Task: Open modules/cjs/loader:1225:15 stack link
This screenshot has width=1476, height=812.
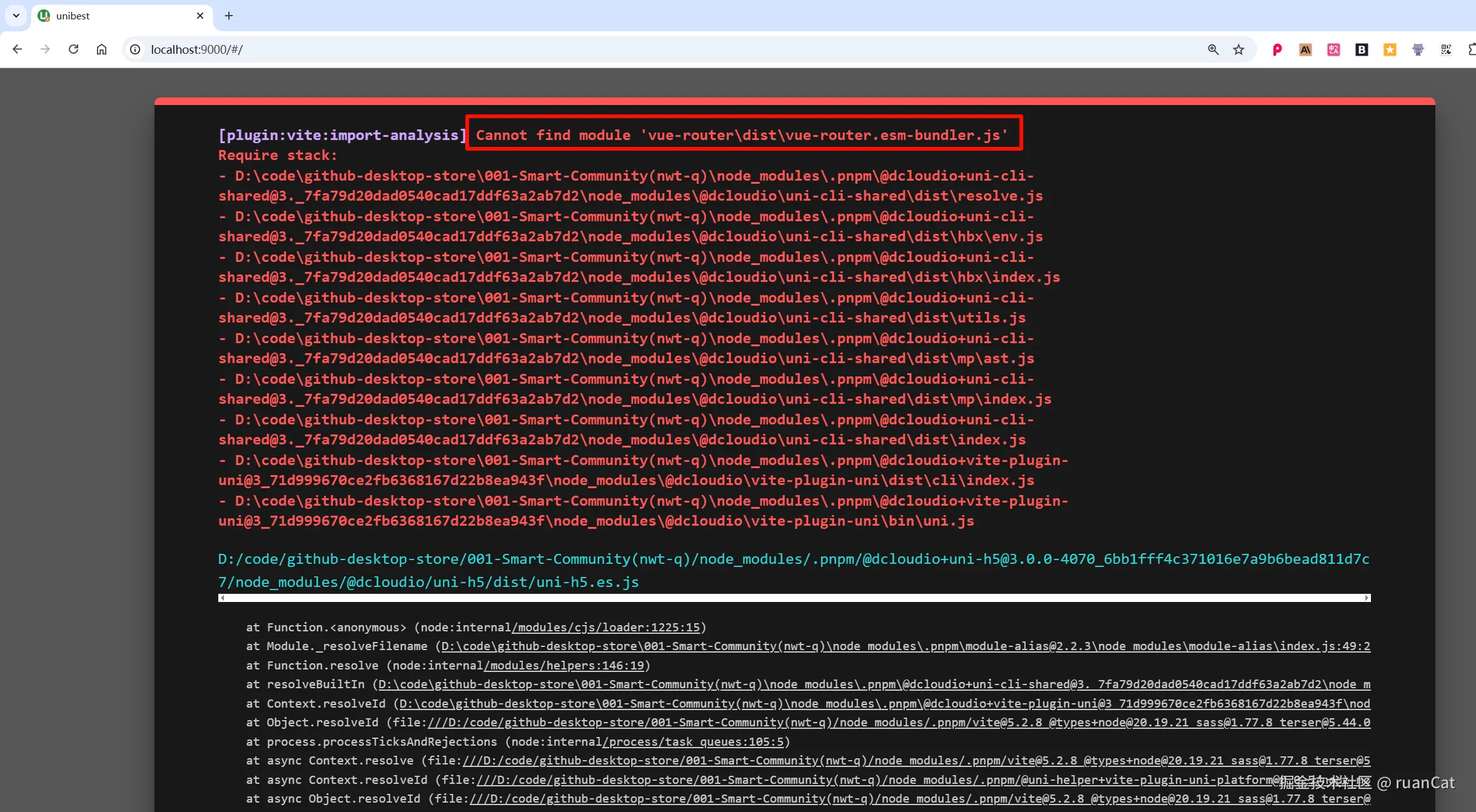Action: [605, 627]
